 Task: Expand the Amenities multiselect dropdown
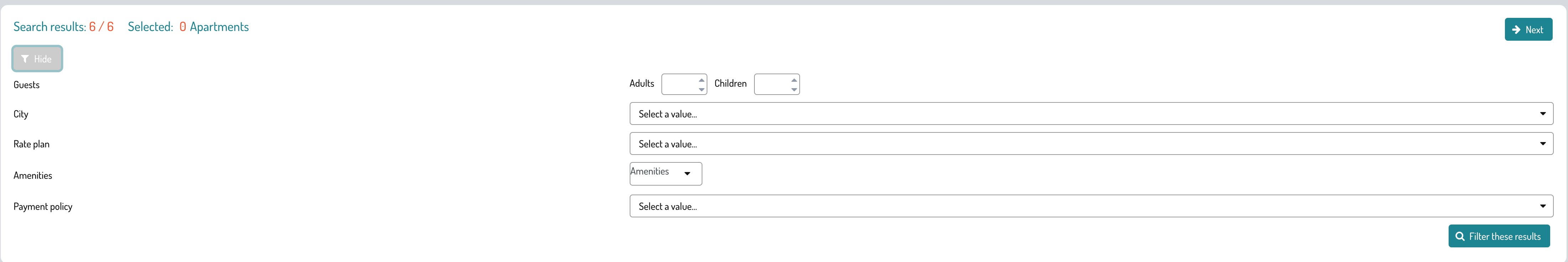coord(665,173)
